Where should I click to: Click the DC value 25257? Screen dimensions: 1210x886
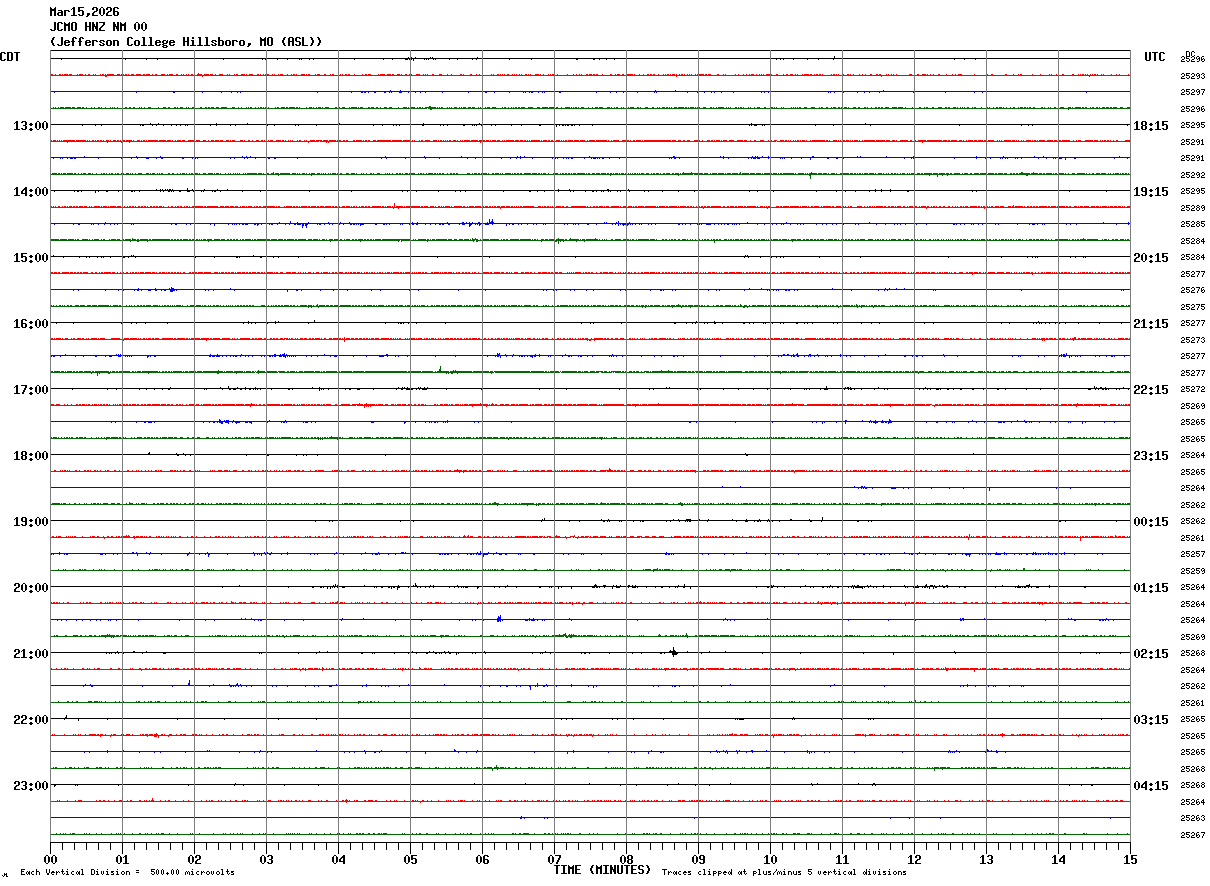1192,554
